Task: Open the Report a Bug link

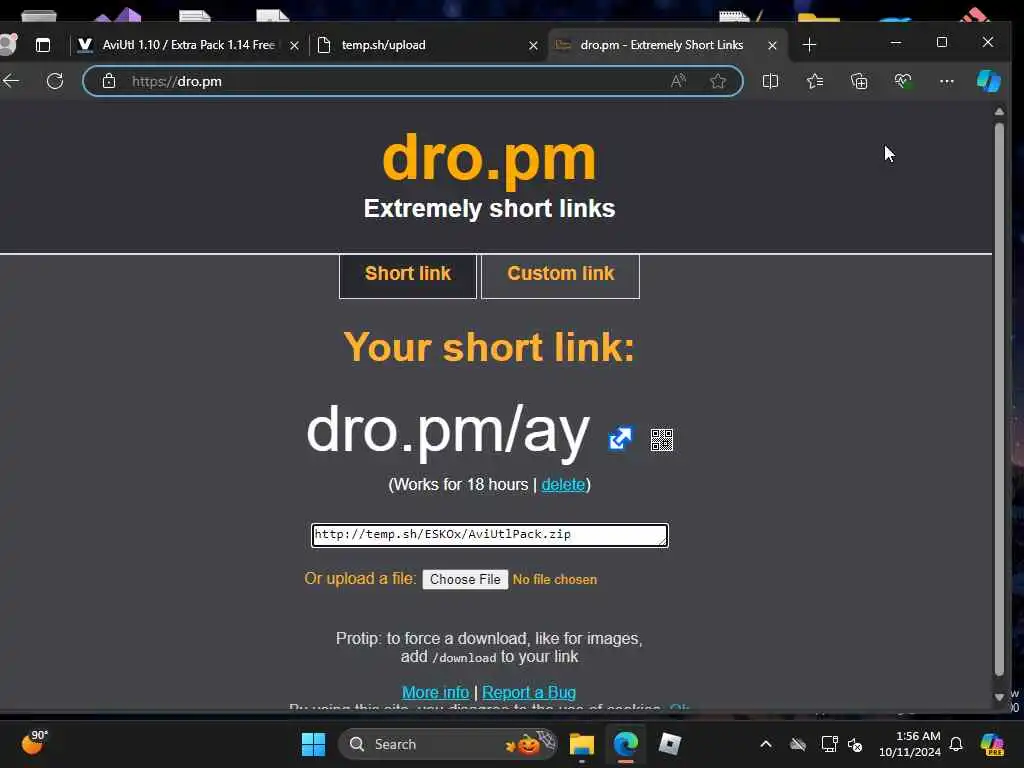Action: (529, 692)
